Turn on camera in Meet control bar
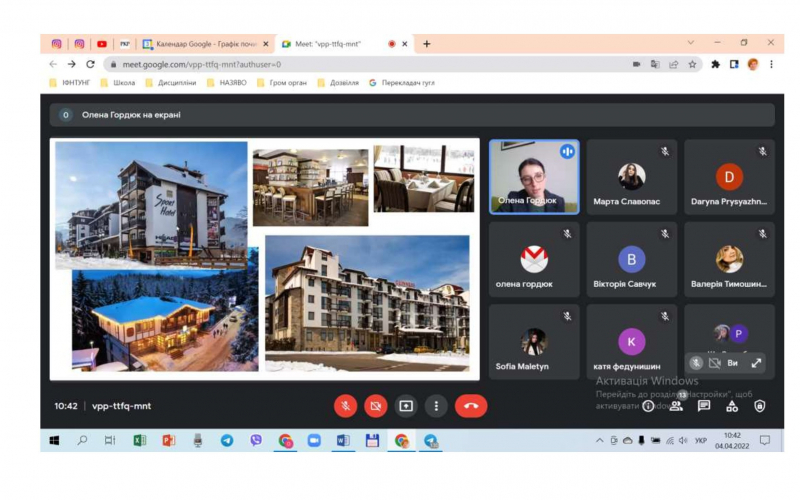Screen dimensions: 800x500 (x=376, y=406)
